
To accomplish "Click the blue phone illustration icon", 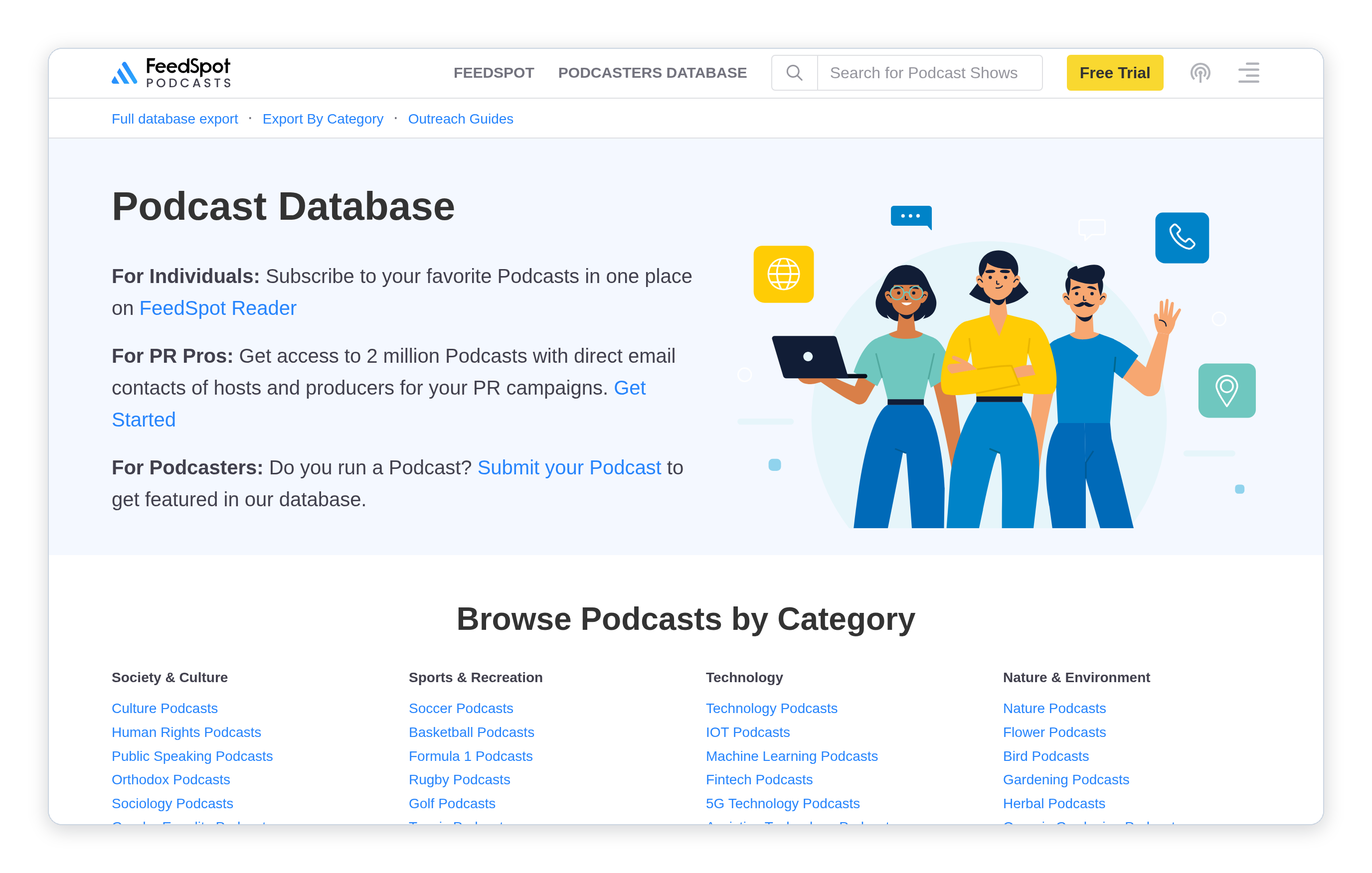I will [1182, 238].
